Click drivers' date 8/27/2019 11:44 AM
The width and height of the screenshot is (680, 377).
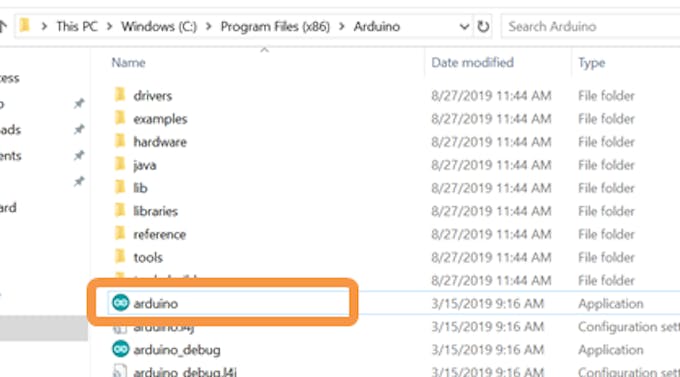491,95
